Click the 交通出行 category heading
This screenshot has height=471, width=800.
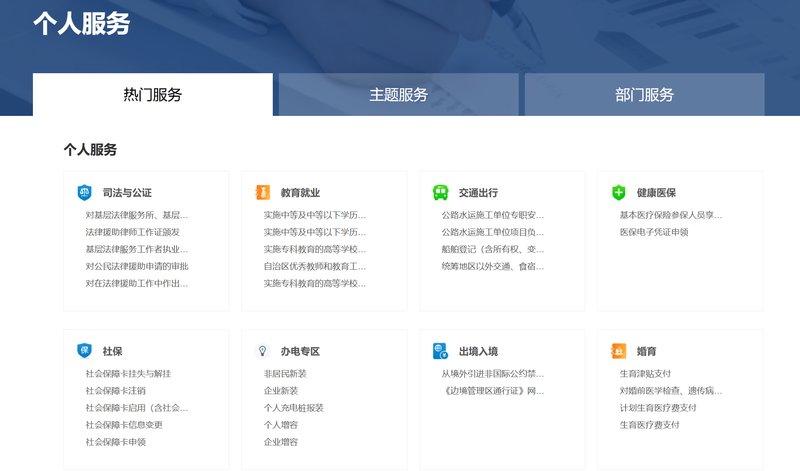478,192
